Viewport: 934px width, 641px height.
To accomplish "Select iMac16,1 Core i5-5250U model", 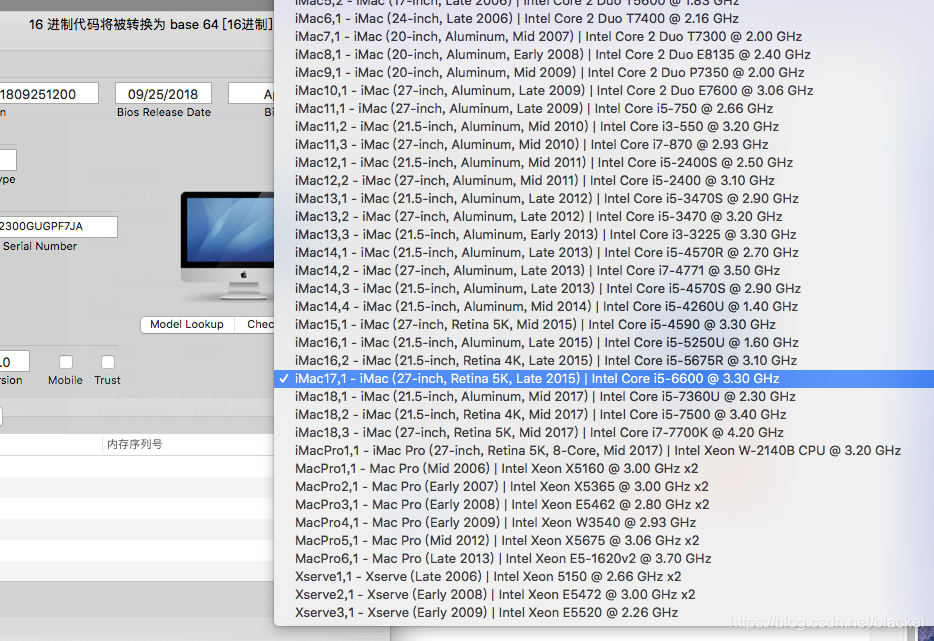I will pyautogui.click(x=604, y=343).
